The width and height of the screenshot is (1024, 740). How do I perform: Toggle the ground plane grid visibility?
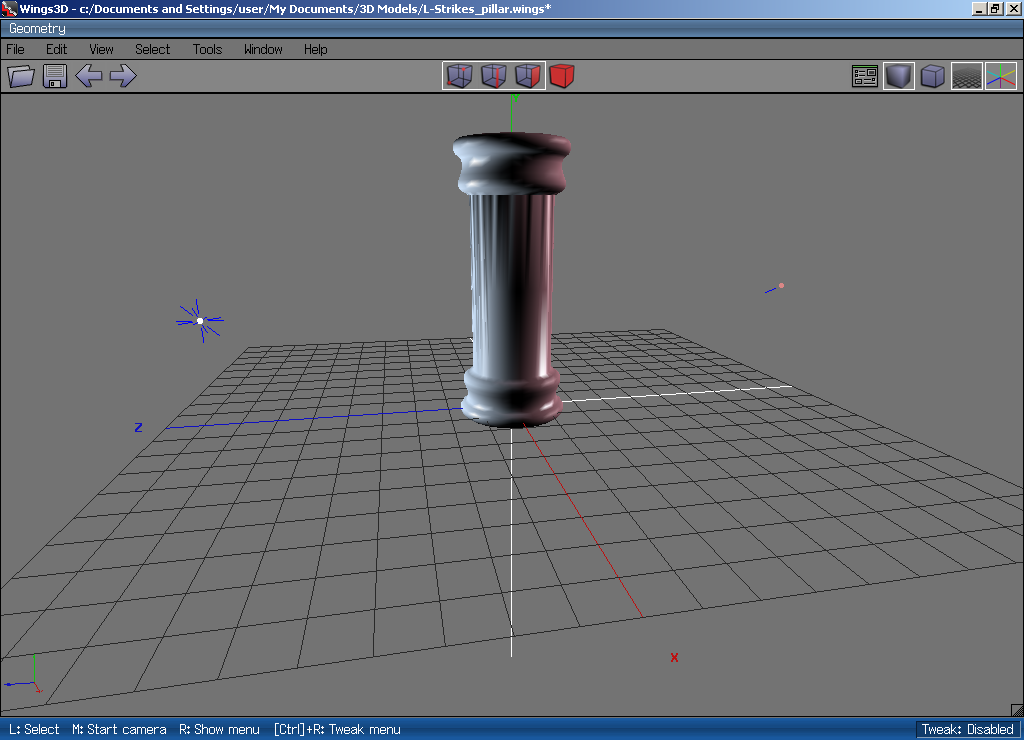966,75
